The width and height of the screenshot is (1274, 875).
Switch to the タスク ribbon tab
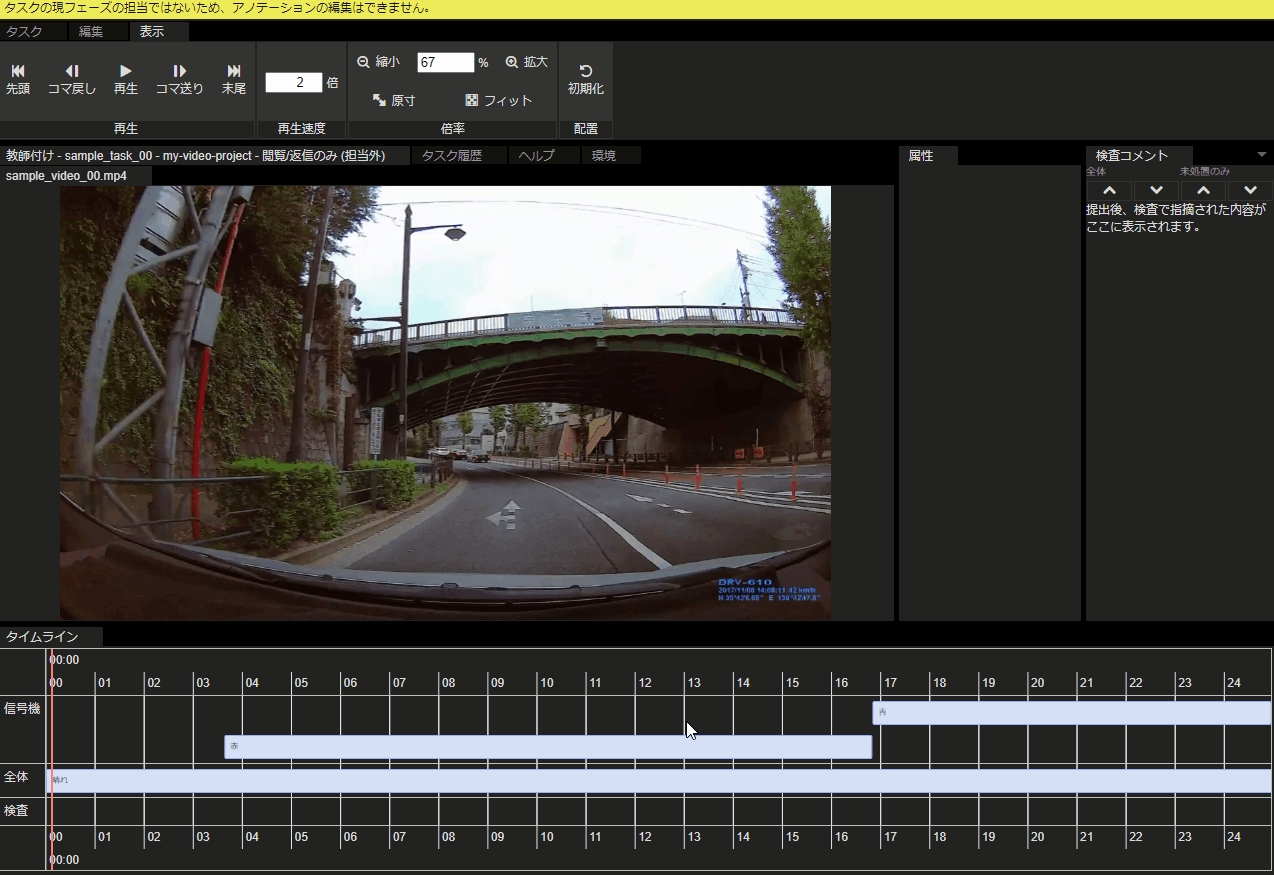click(24, 31)
